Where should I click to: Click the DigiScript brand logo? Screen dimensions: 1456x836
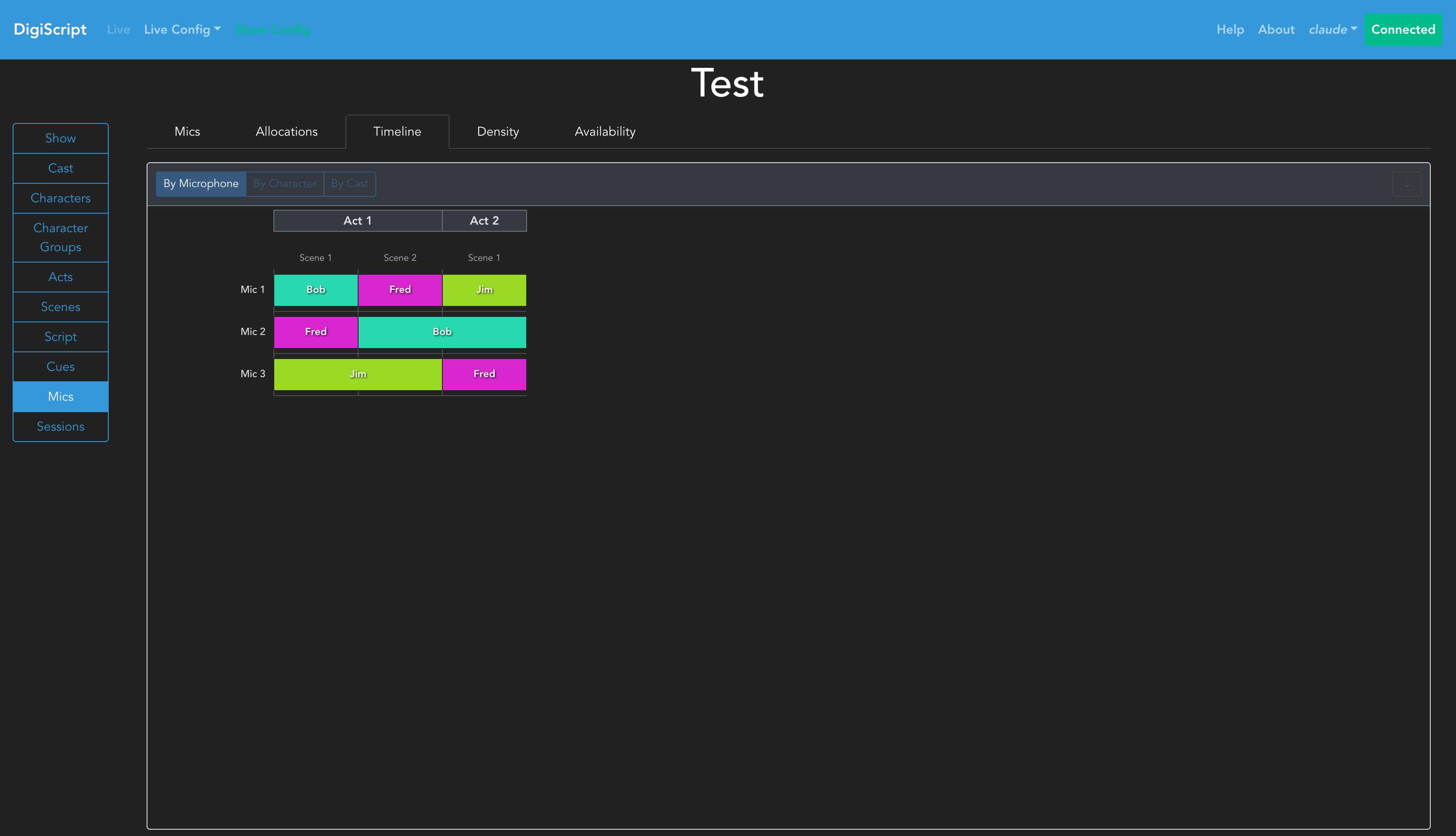pyautogui.click(x=50, y=30)
